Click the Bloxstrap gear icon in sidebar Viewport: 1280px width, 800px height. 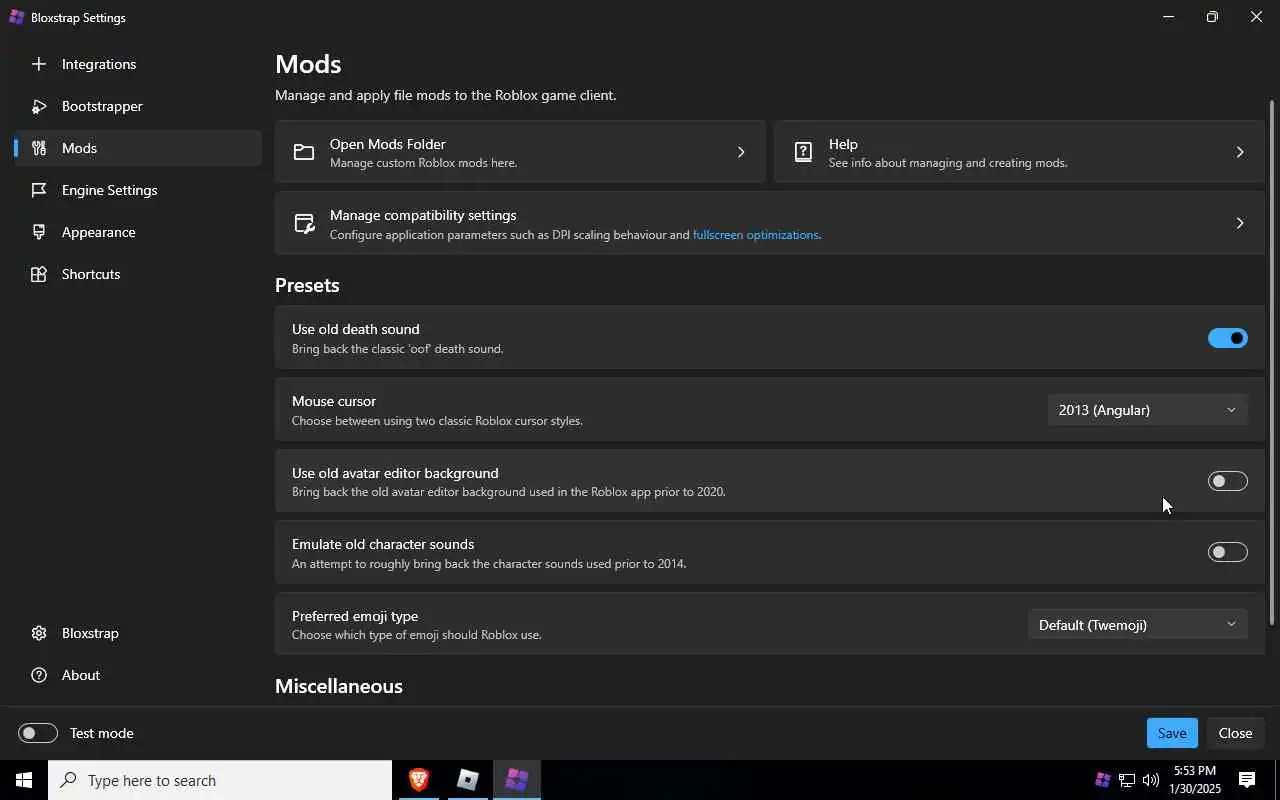coord(39,633)
